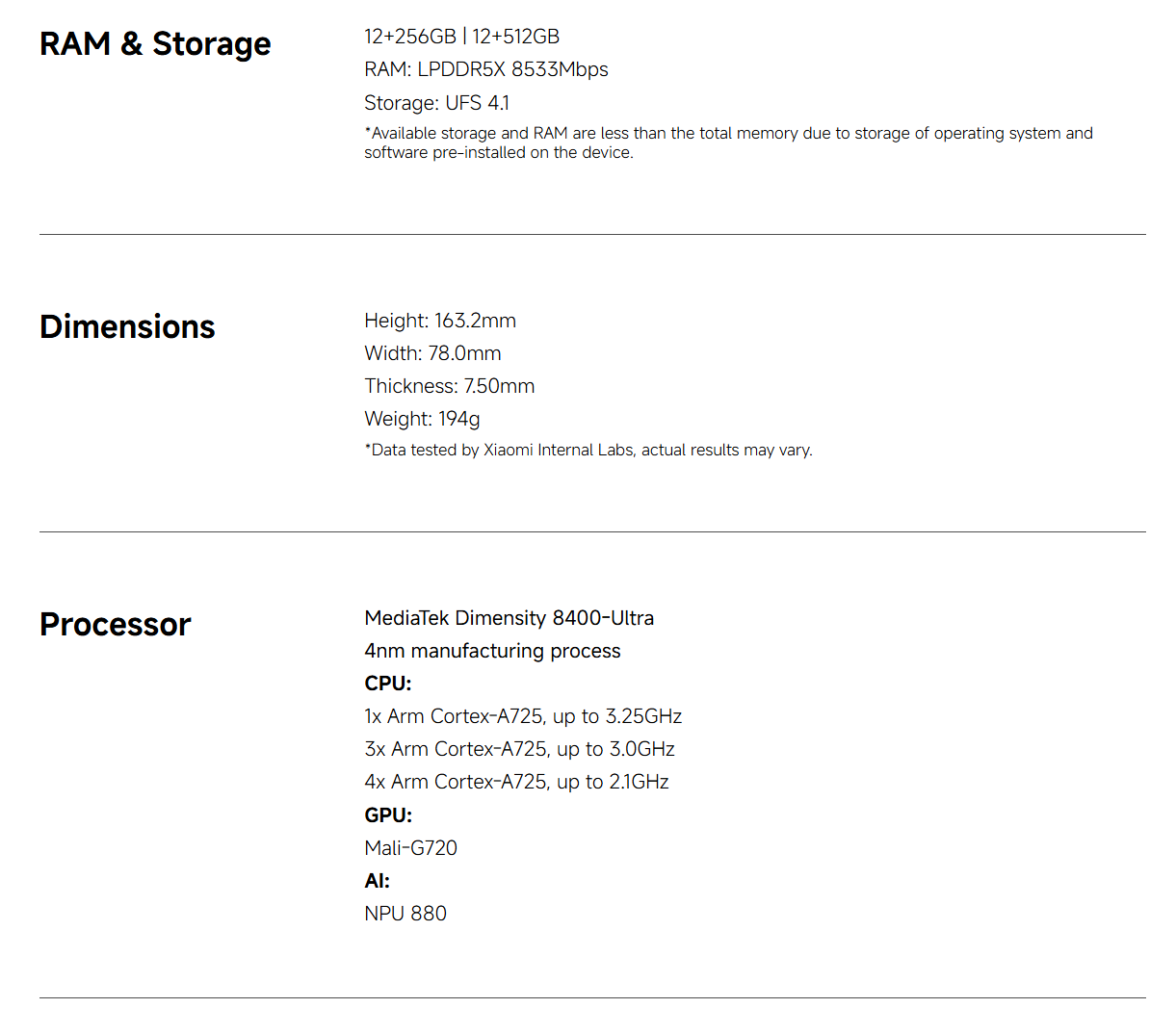Viewport: 1176px width, 1034px height.
Task: Click the bold CPU: label
Action: 387,684
